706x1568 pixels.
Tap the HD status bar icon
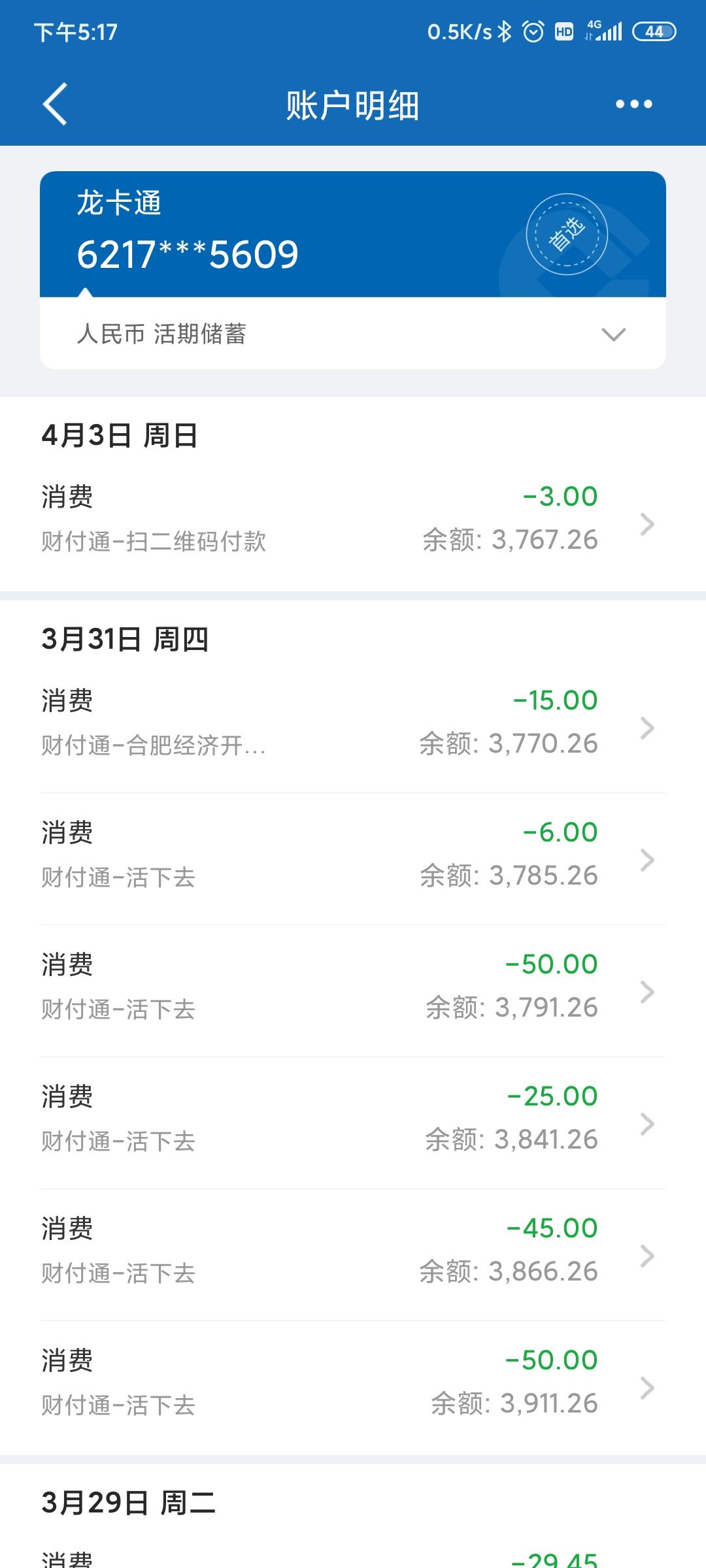point(563,31)
